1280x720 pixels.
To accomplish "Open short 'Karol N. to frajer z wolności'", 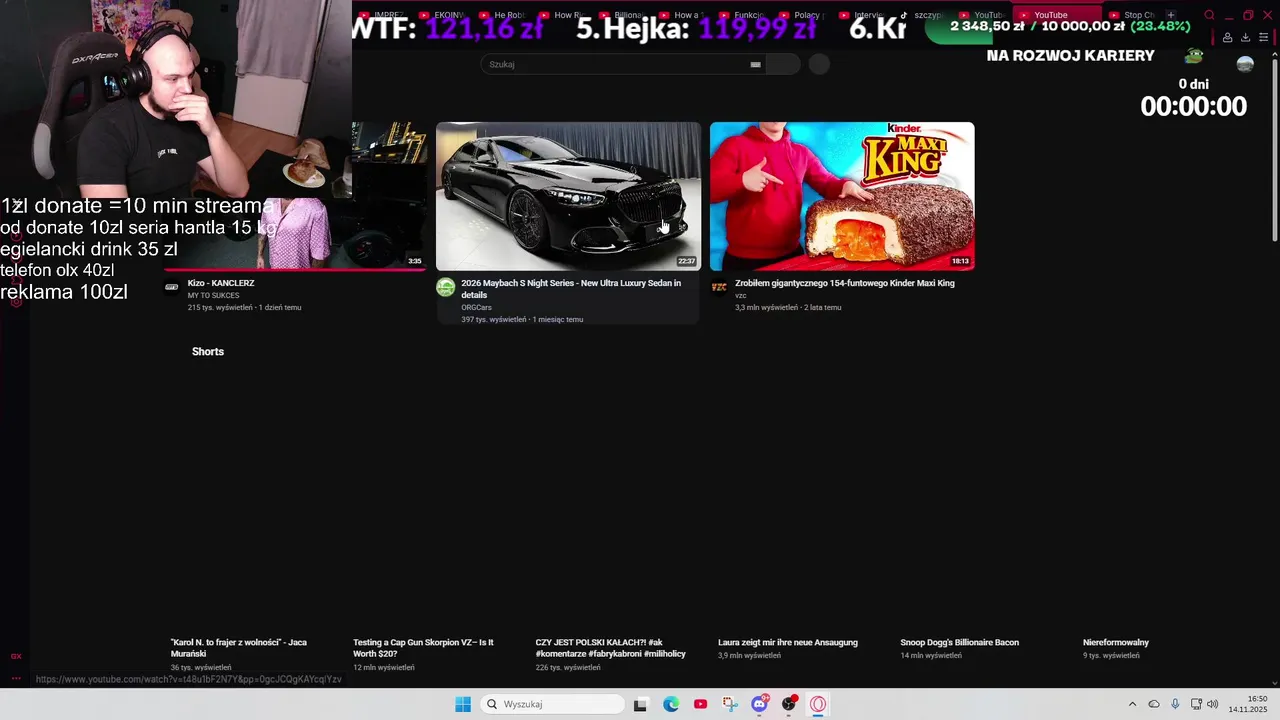I will pyautogui.click(x=239, y=648).
